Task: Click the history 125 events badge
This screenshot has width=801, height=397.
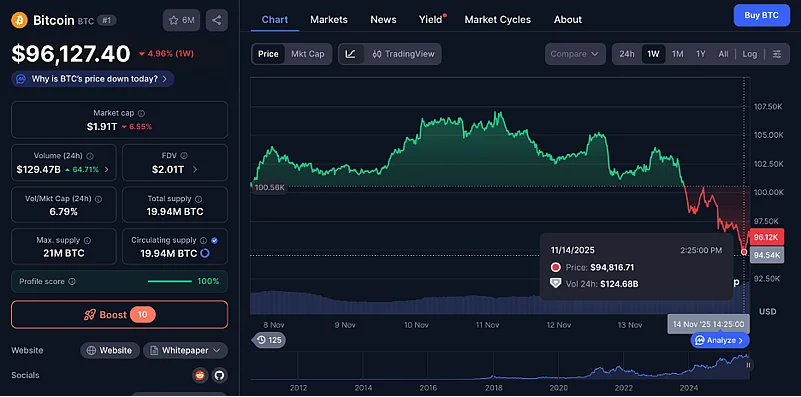Action: click(269, 340)
